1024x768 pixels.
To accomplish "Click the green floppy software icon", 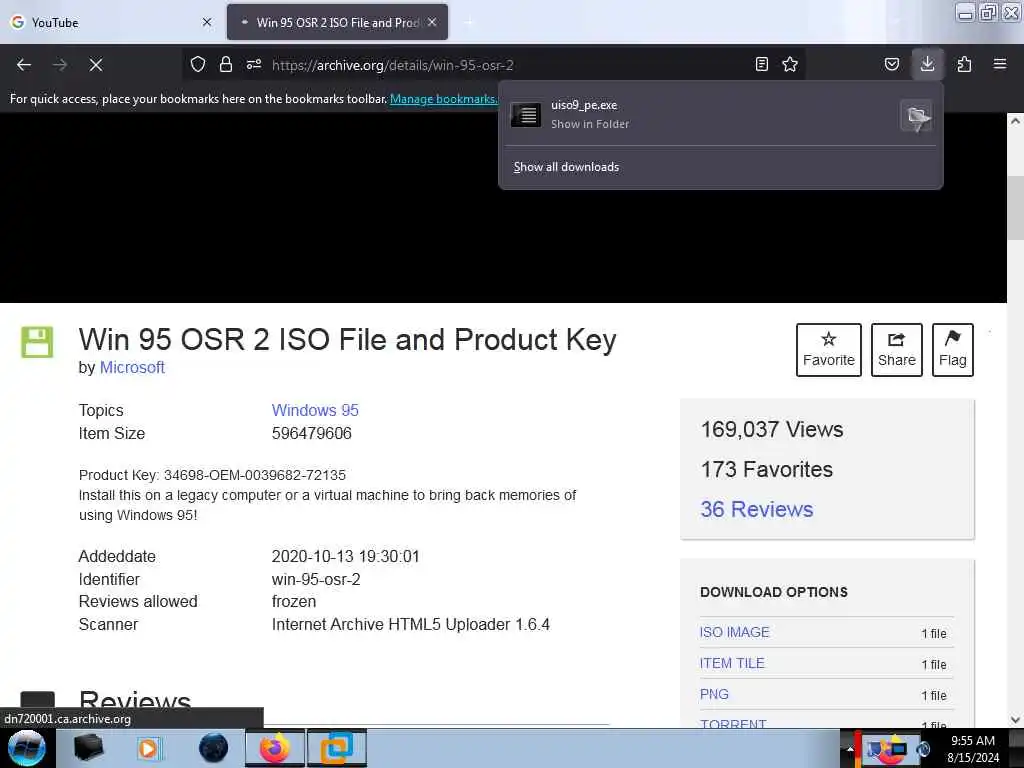I will click(37, 342).
